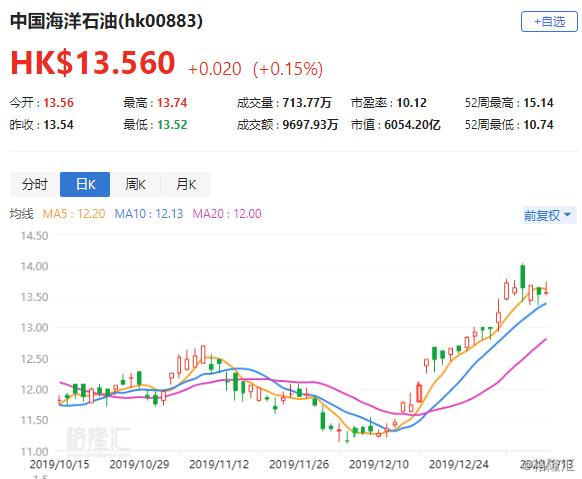Image resolution: width=582 pixels, height=479 pixels.
Task: Toggle the MA20 moving average legend
Action: (x=227, y=214)
